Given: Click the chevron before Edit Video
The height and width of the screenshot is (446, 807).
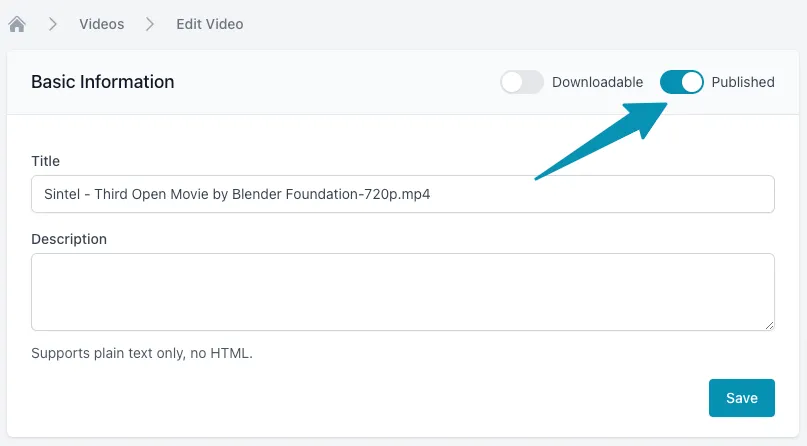Looking at the screenshot, I should tap(150, 24).
